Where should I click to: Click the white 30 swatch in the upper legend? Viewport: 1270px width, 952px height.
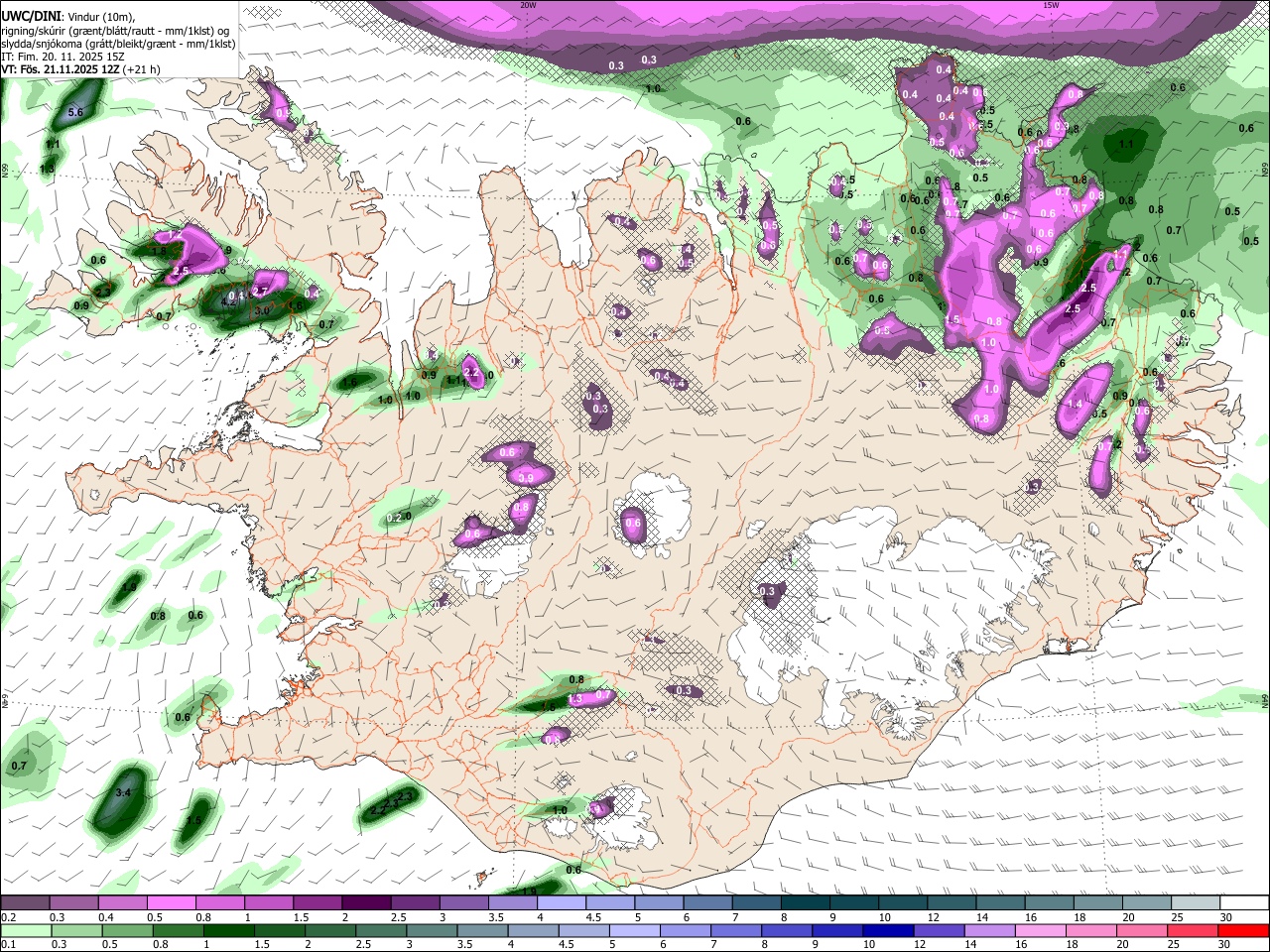(x=1243, y=903)
